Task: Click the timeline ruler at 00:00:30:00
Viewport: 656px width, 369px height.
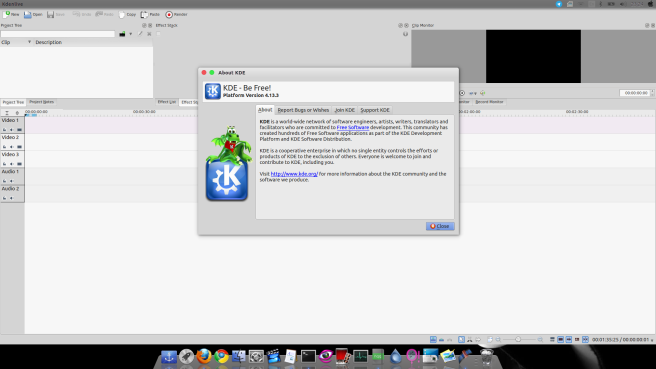Action: (144, 112)
